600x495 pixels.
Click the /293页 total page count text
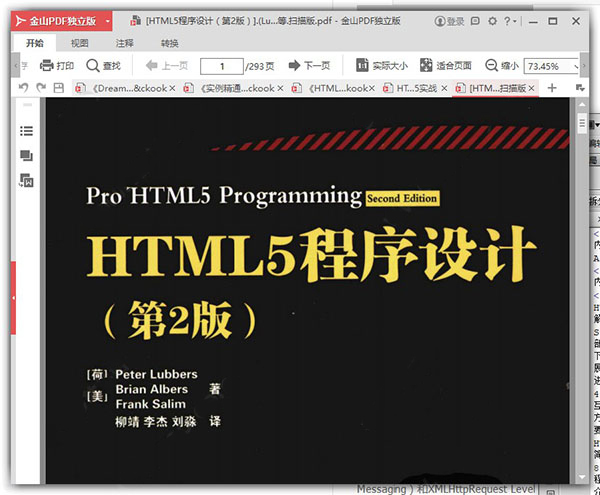coord(260,67)
